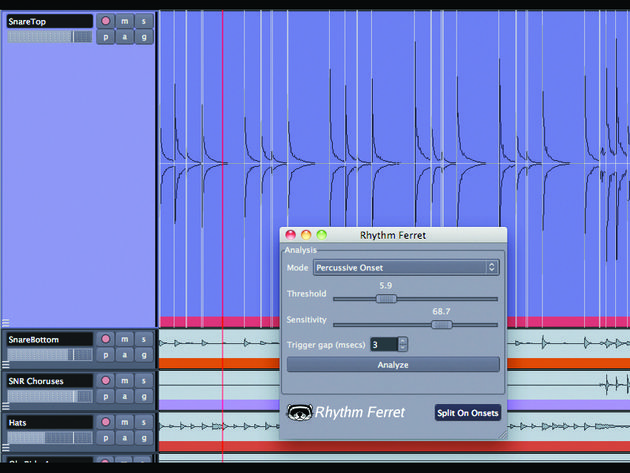
Task: Solo the SnareTop track
Action: [x=144, y=21]
